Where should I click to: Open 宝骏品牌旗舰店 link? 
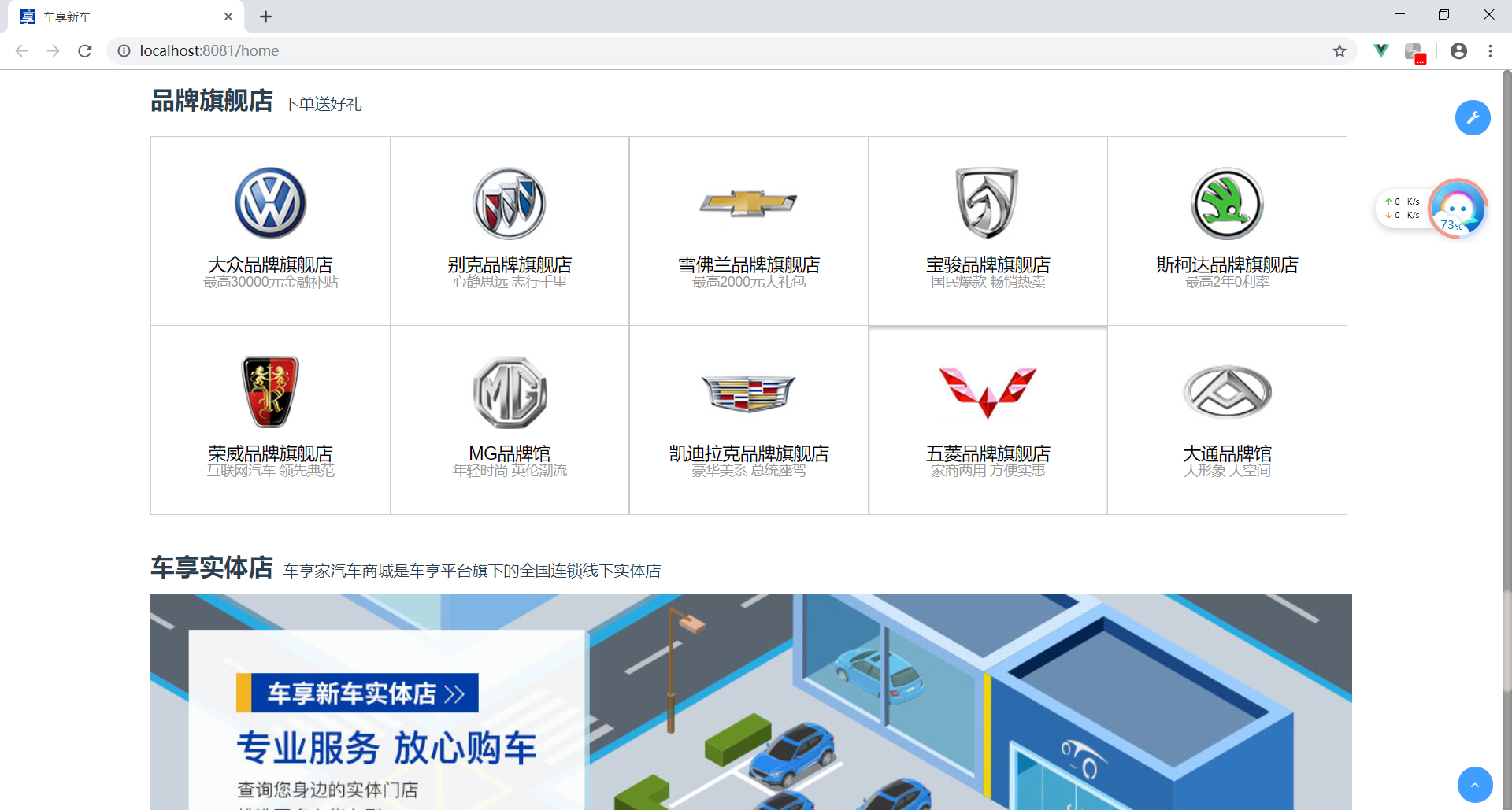pos(988,264)
